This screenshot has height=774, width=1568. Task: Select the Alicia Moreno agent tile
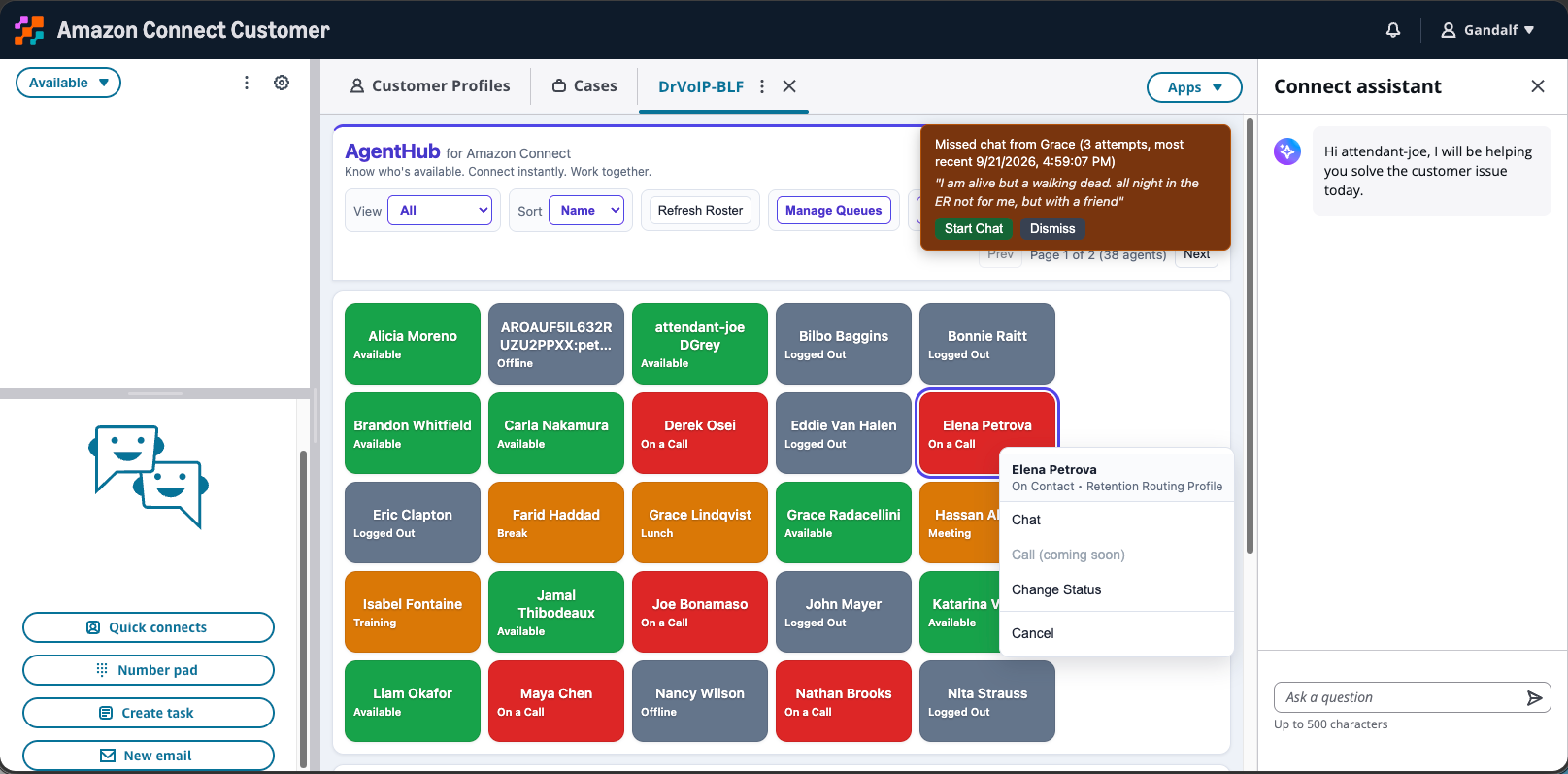pyautogui.click(x=413, y=344)
